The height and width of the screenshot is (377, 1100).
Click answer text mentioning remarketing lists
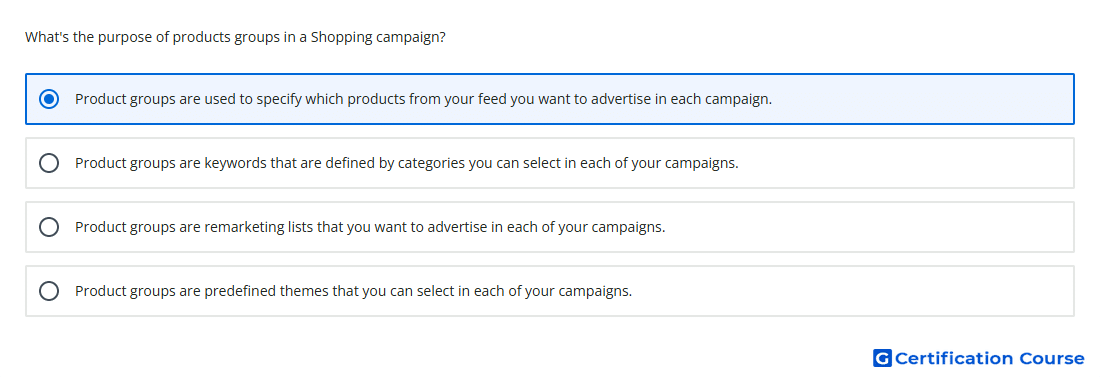[x=370, y=227]
